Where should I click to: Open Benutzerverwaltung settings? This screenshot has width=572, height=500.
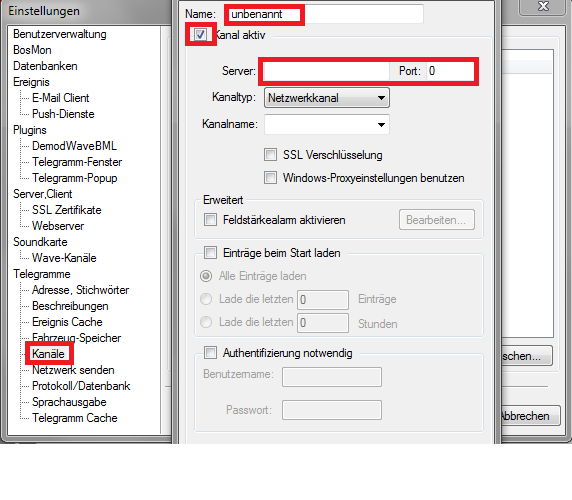click(60, 34)
